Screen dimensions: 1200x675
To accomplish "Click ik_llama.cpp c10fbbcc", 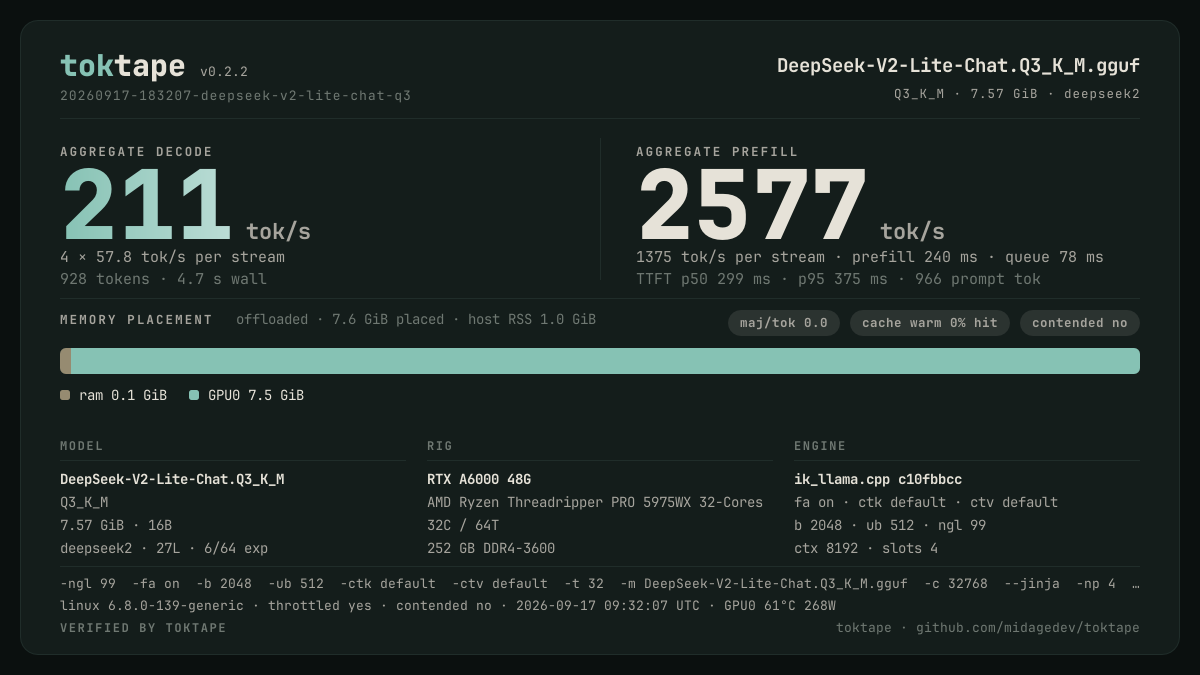I will (x=878, y=479).
